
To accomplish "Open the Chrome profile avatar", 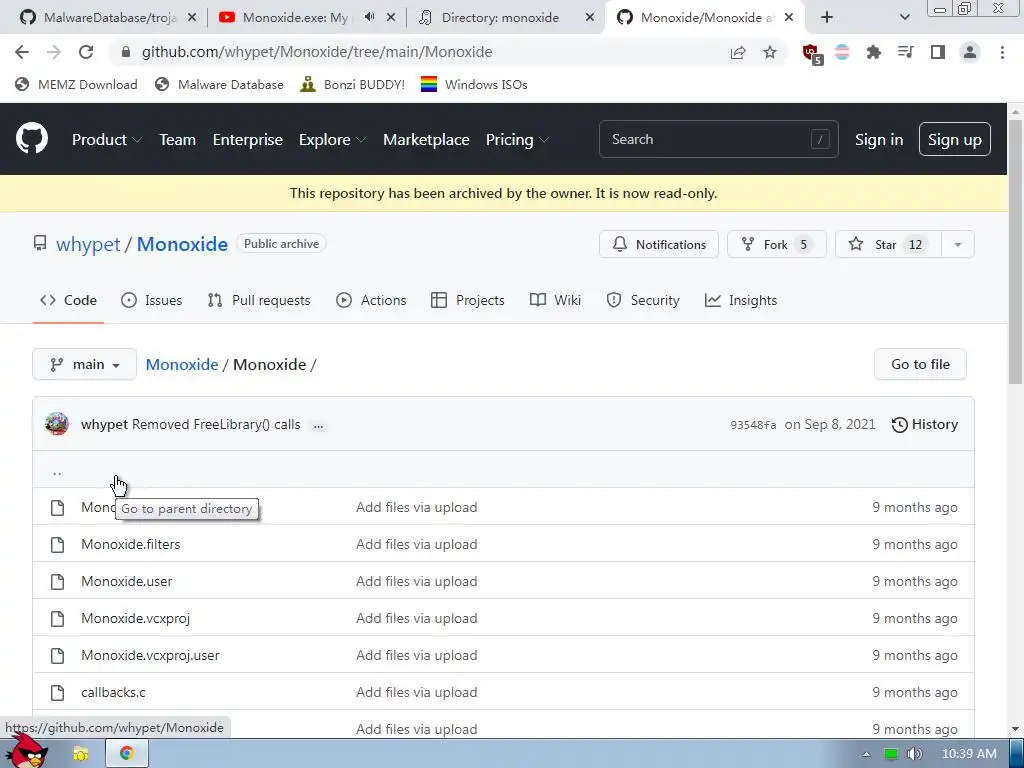I will [970, 52].
